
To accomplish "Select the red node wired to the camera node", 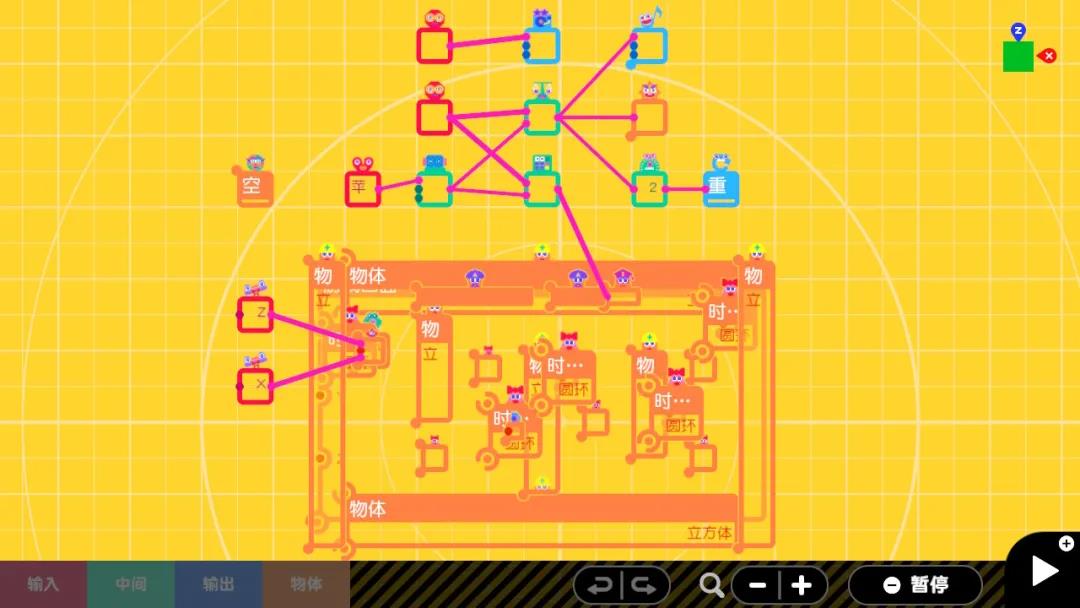I will (434, 45).
